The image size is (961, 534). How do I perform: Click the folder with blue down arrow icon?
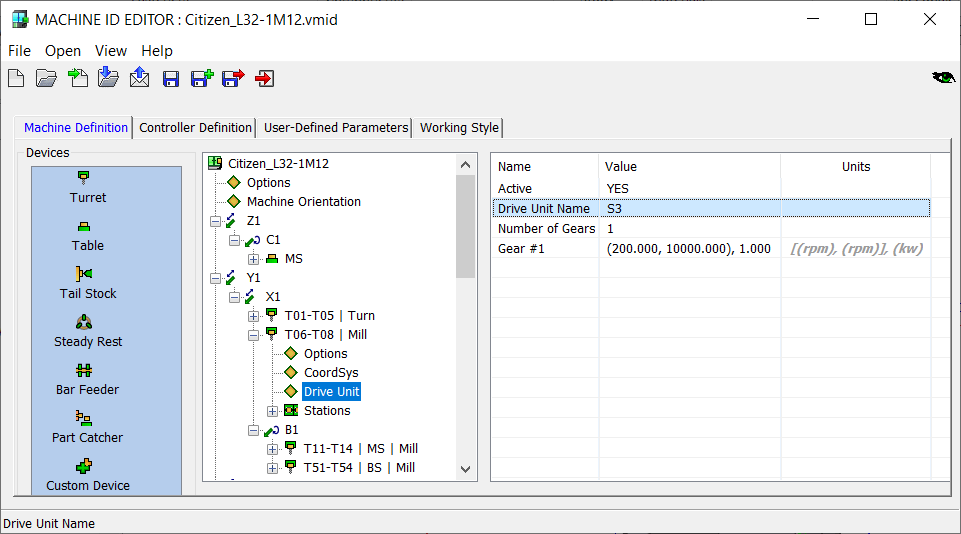tap(108, 77)
